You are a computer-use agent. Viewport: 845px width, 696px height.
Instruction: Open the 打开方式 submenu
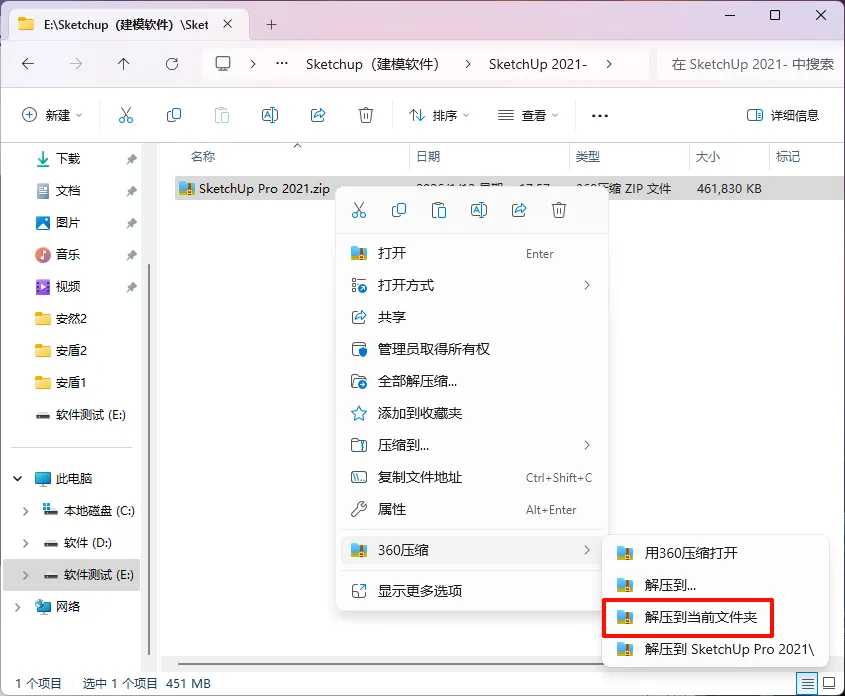[x=472, y=285]
